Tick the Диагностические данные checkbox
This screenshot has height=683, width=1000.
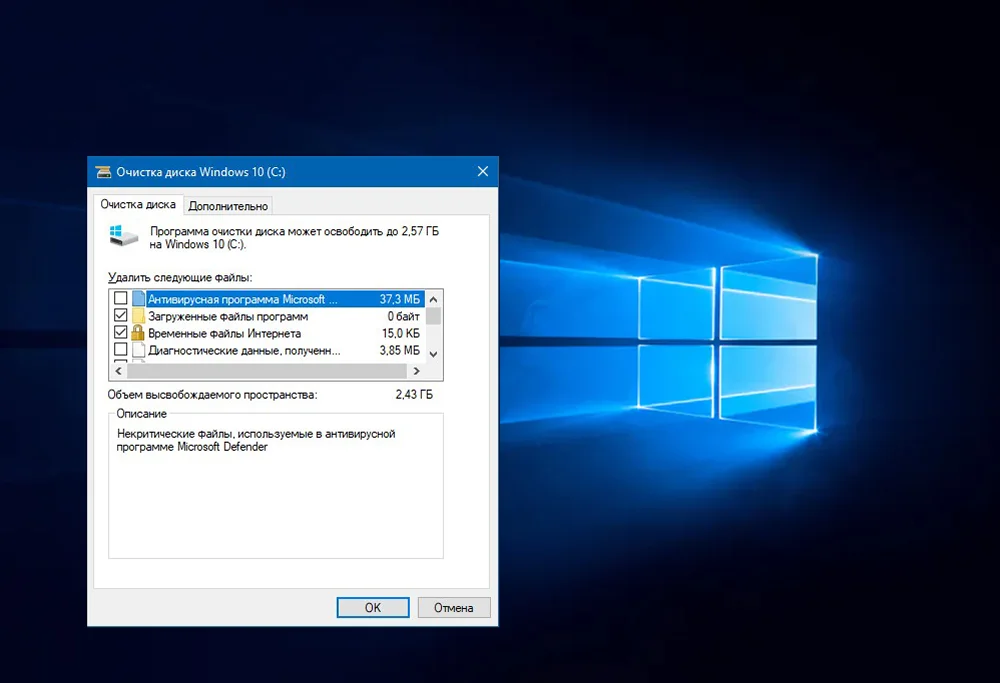[121, 351]
